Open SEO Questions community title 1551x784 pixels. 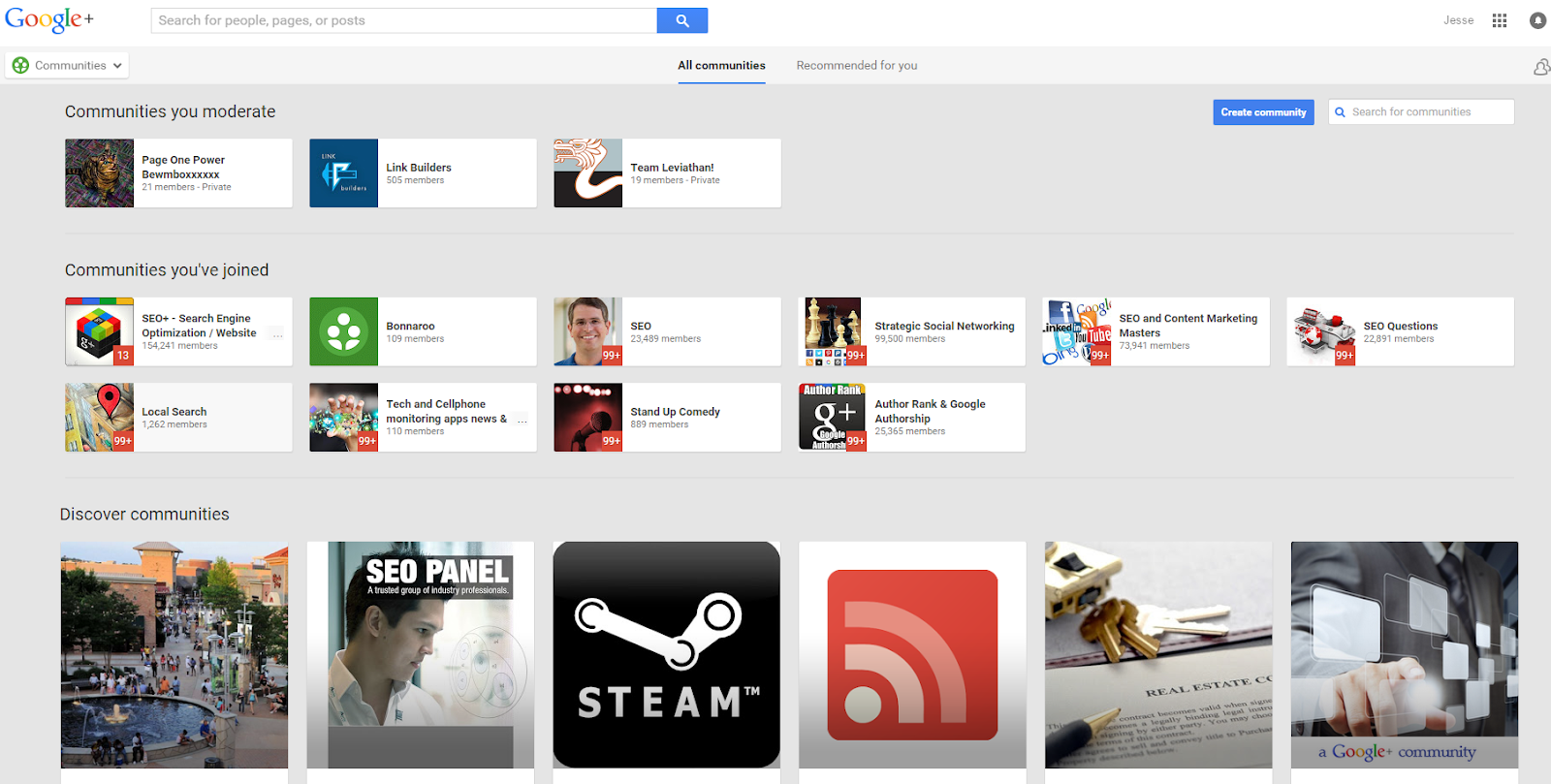(x=1400, y=327)
